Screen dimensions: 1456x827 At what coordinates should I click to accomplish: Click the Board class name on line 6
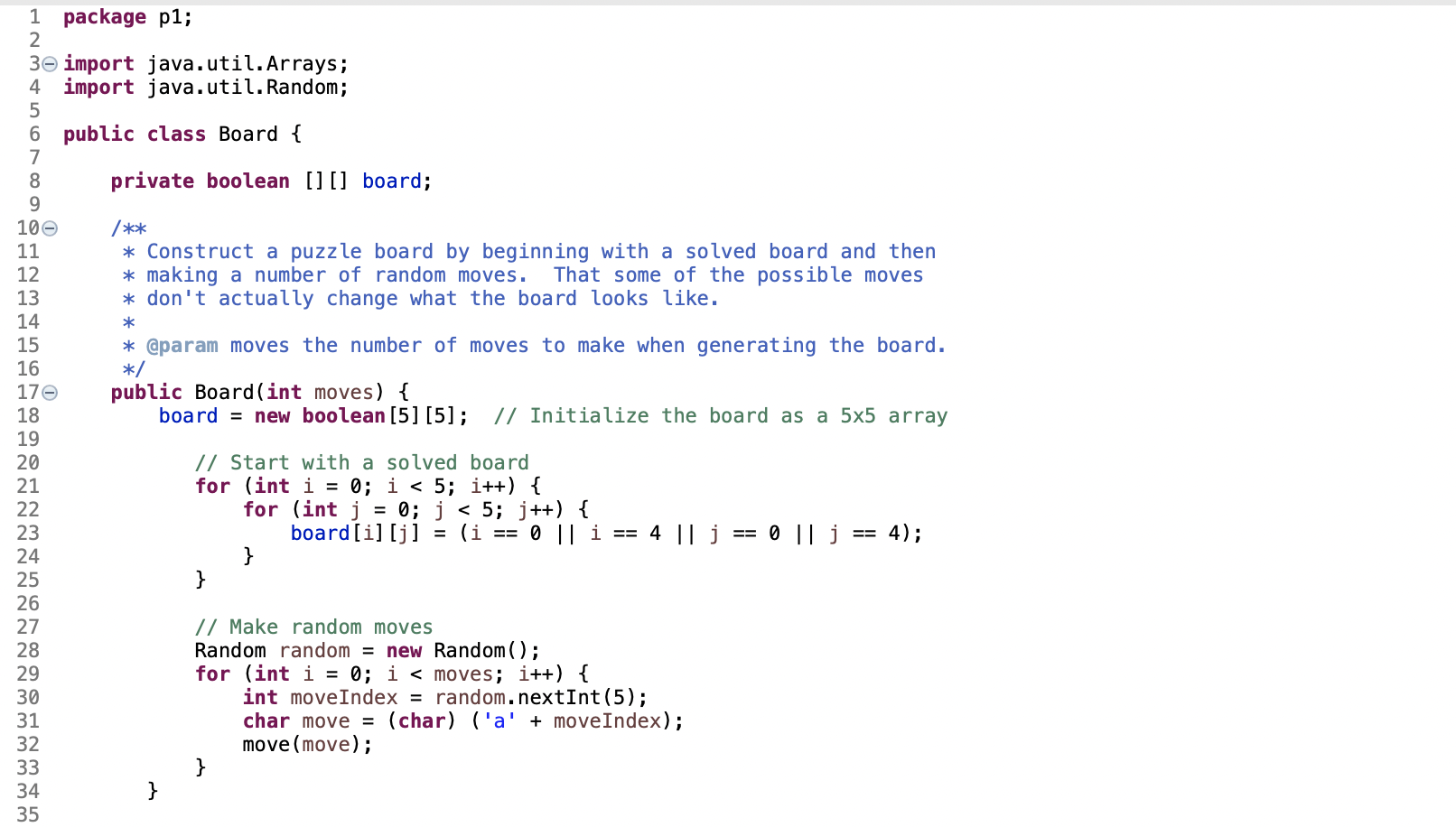click(247, 134)
